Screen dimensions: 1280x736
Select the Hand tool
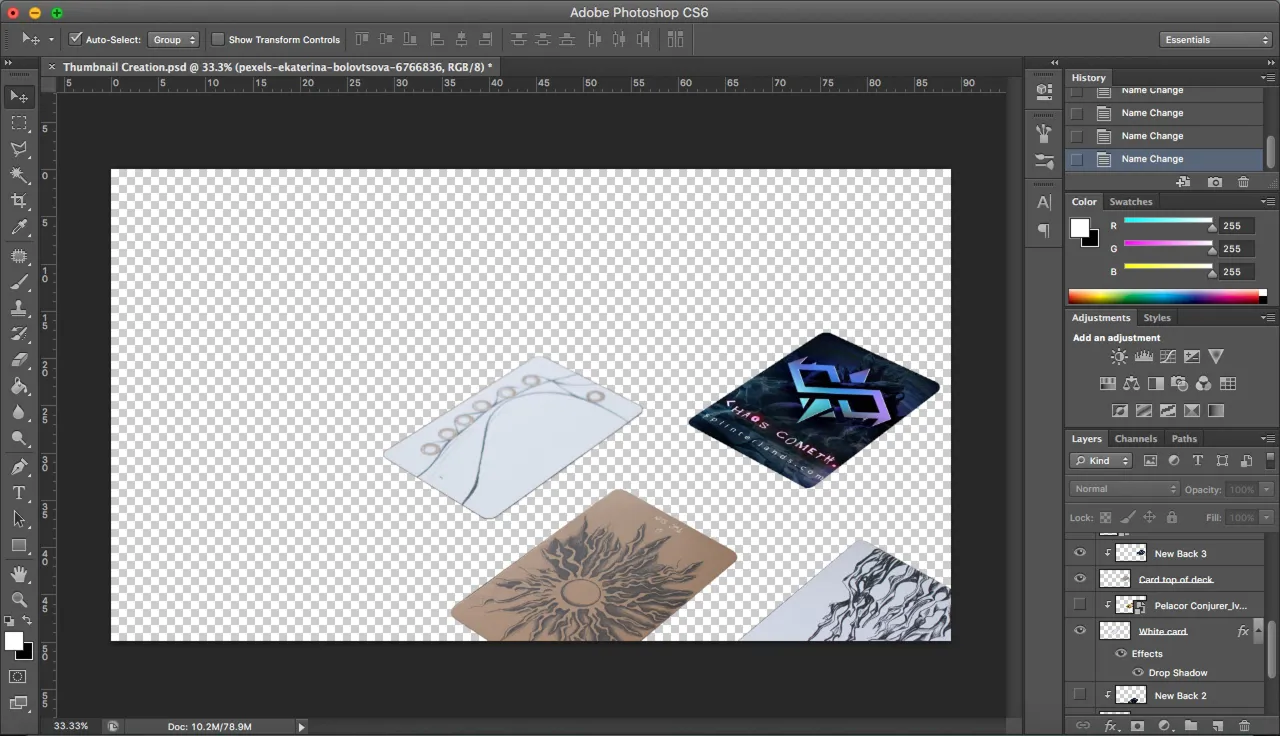tap(19, 574)
